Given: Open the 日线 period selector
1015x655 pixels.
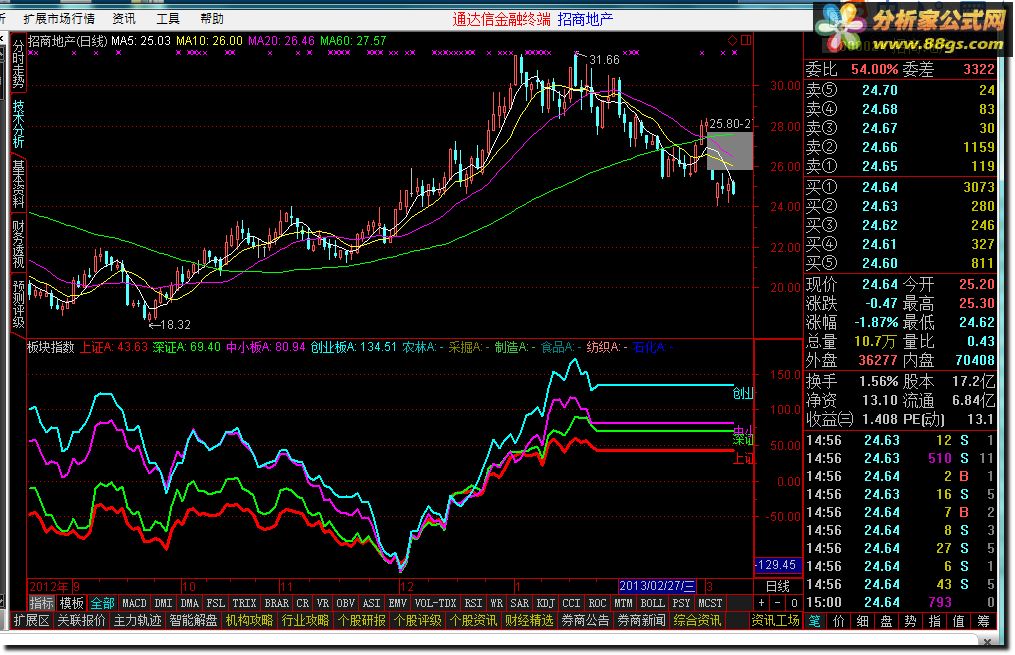Looking at the screenshot, I should [x=777, y=586].
